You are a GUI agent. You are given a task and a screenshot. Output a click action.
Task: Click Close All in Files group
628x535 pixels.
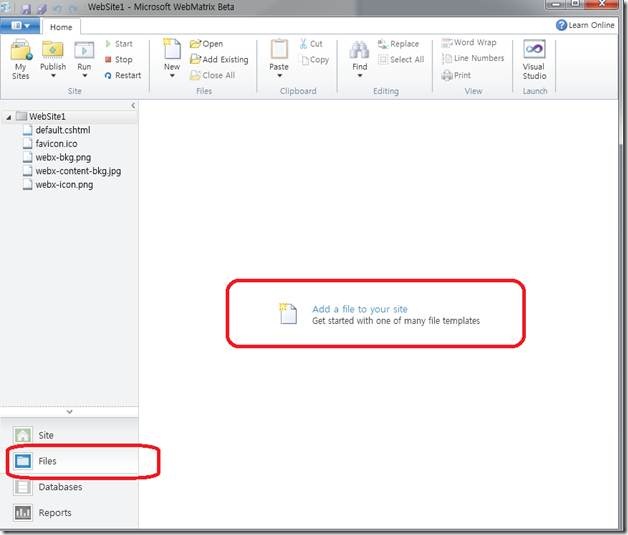[213, 75]
